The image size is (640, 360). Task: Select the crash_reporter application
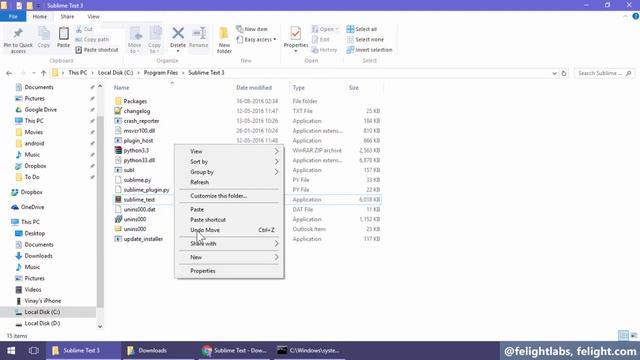pos(141,121)
